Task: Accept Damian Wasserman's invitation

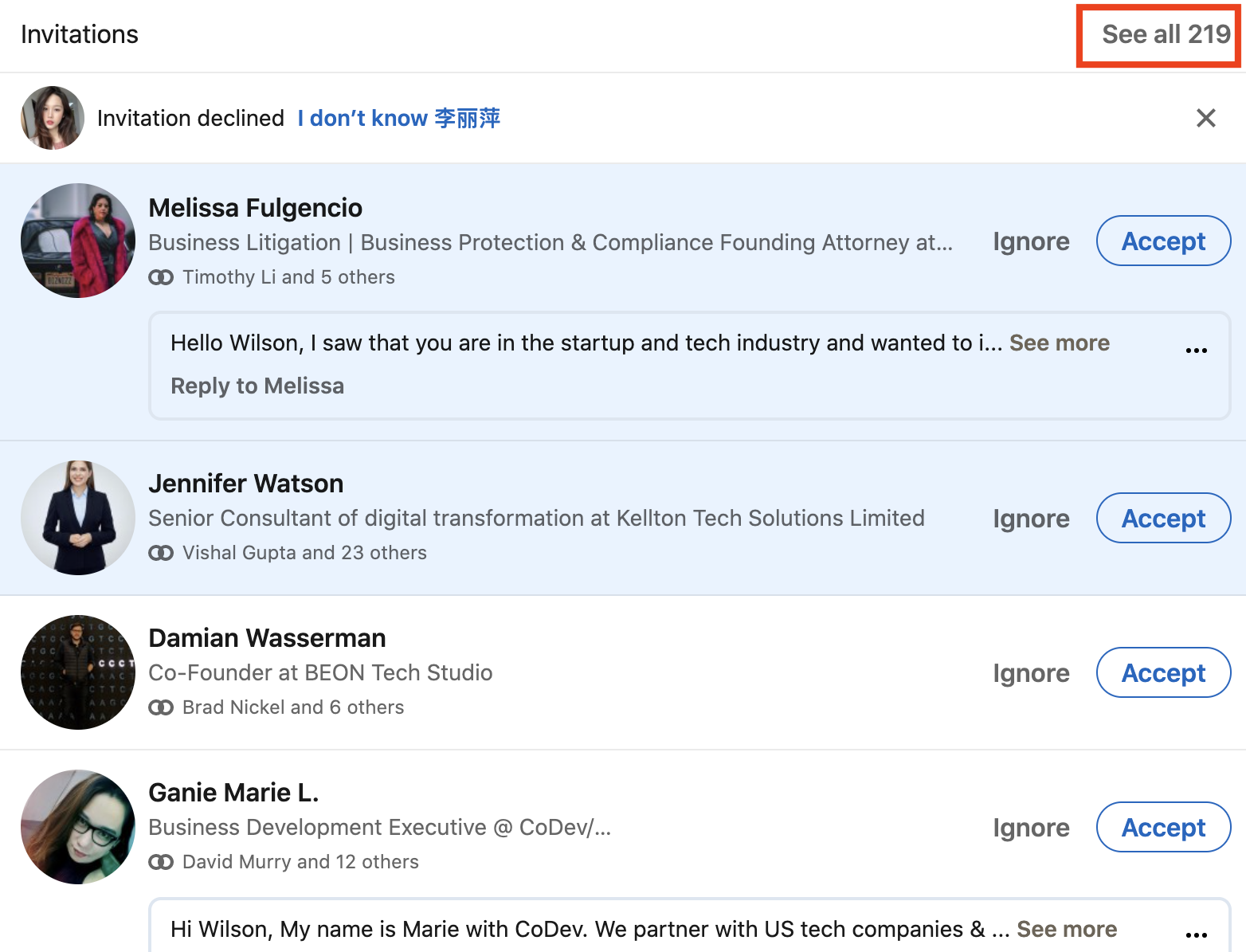Action: pyautogui.click(x=1162, y=672)
